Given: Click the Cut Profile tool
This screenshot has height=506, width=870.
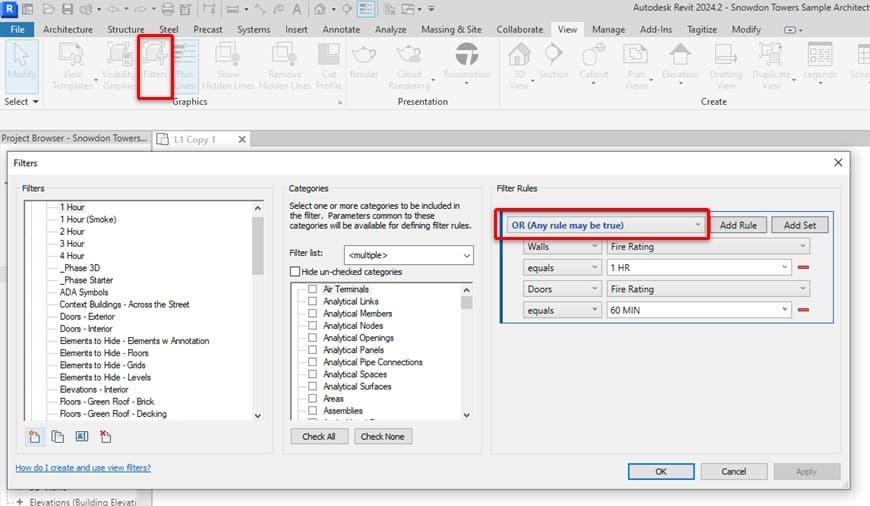Looking at the screenshot, I should click(x=329, y=67).
